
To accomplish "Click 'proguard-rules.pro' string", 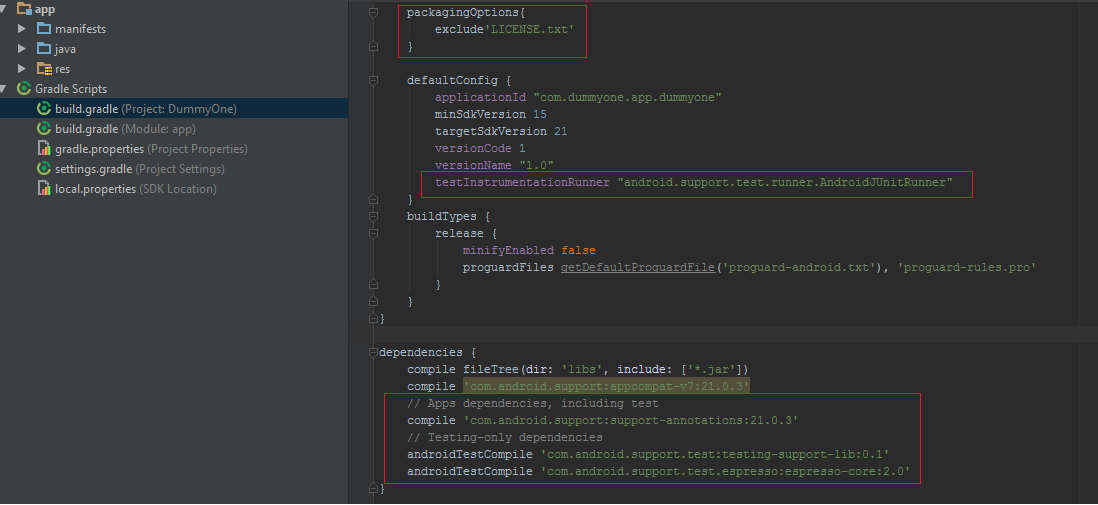I will tap(966, 268).
